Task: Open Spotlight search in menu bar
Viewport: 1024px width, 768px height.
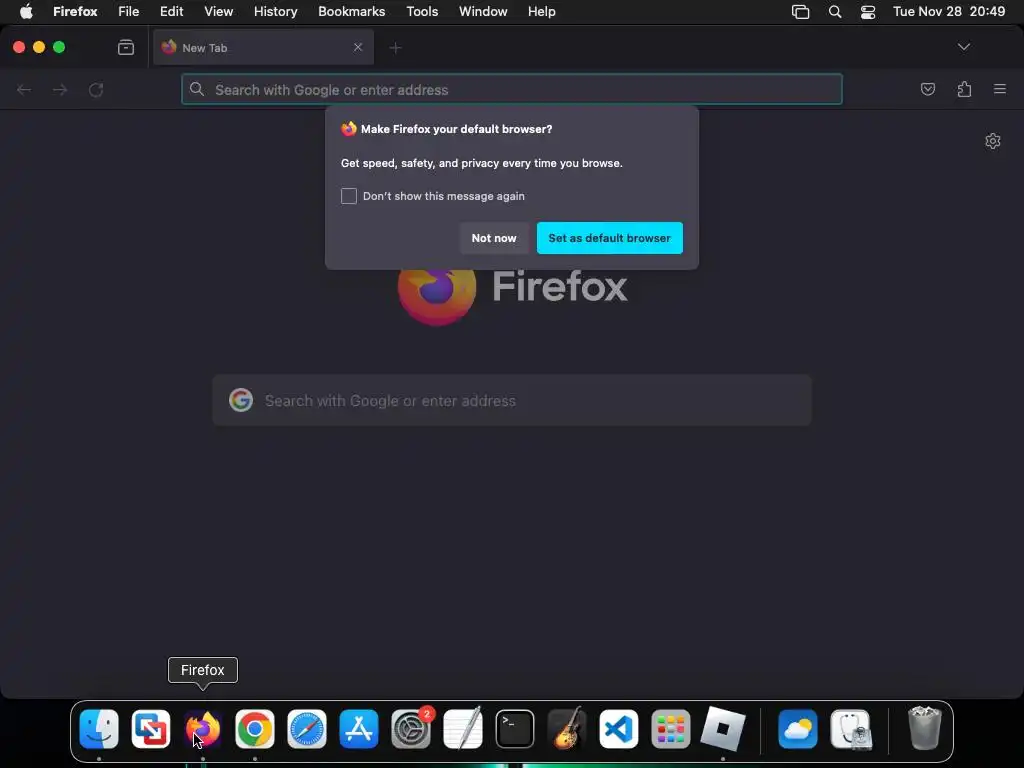Action: (835, 12)
